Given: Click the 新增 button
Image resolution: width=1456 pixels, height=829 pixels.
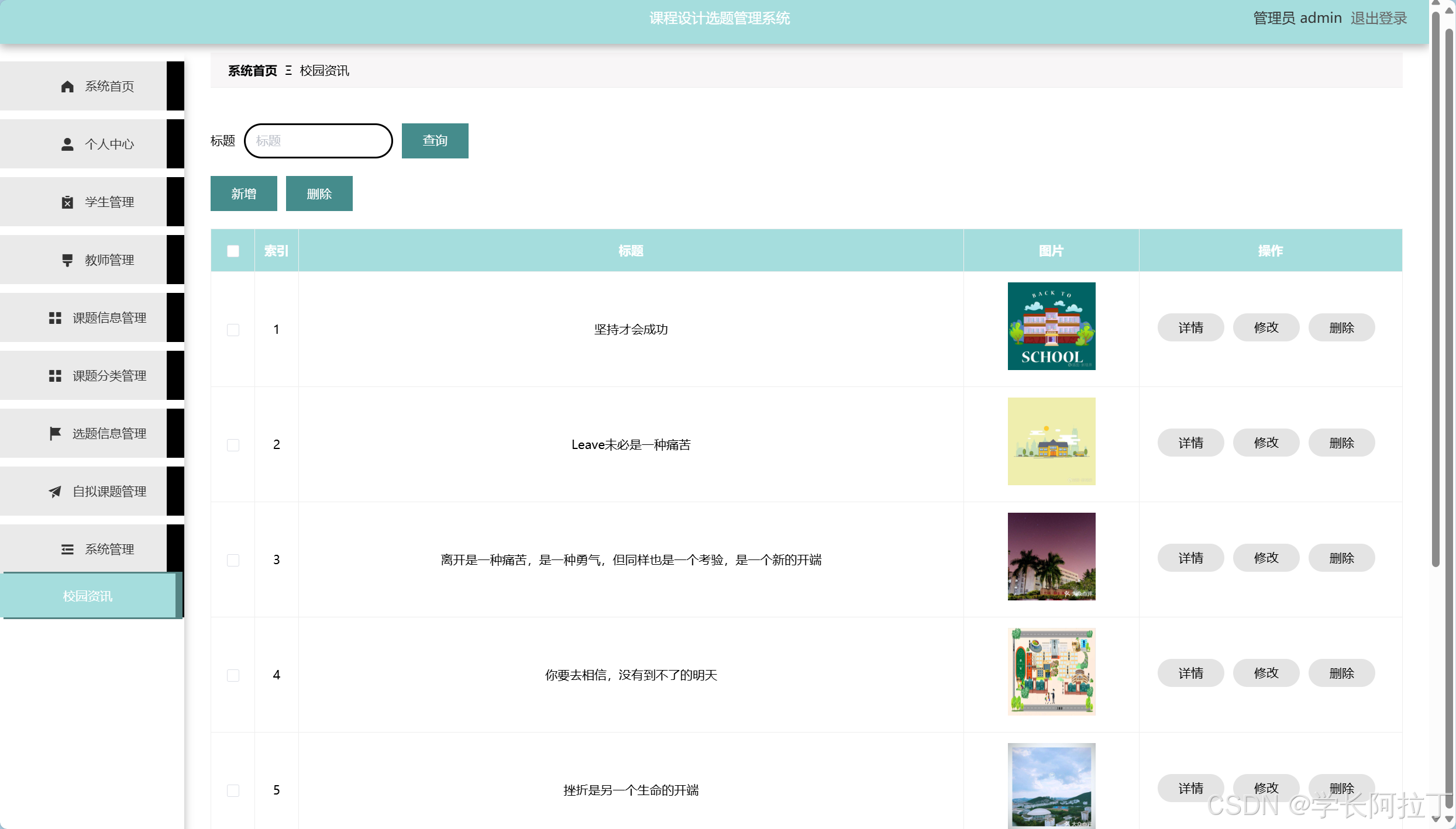Looking at the screenshot, I should coord(243,194).
